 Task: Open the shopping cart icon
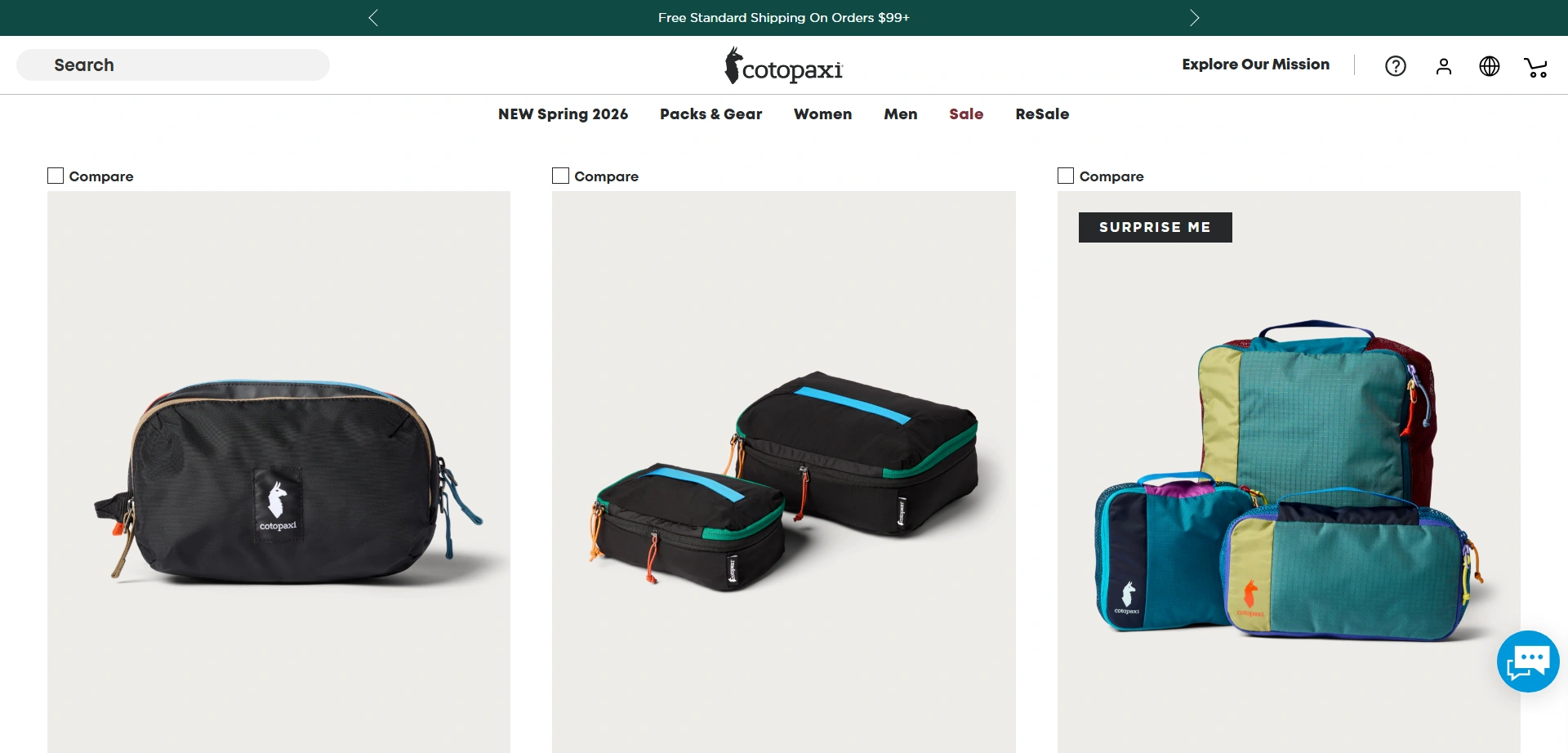coord(1536,67)
